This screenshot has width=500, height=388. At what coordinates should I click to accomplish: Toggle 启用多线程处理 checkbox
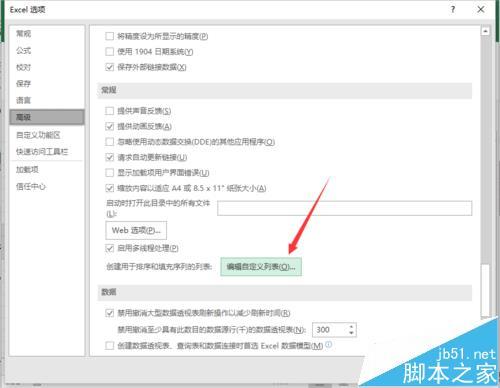tap(109, 248)
